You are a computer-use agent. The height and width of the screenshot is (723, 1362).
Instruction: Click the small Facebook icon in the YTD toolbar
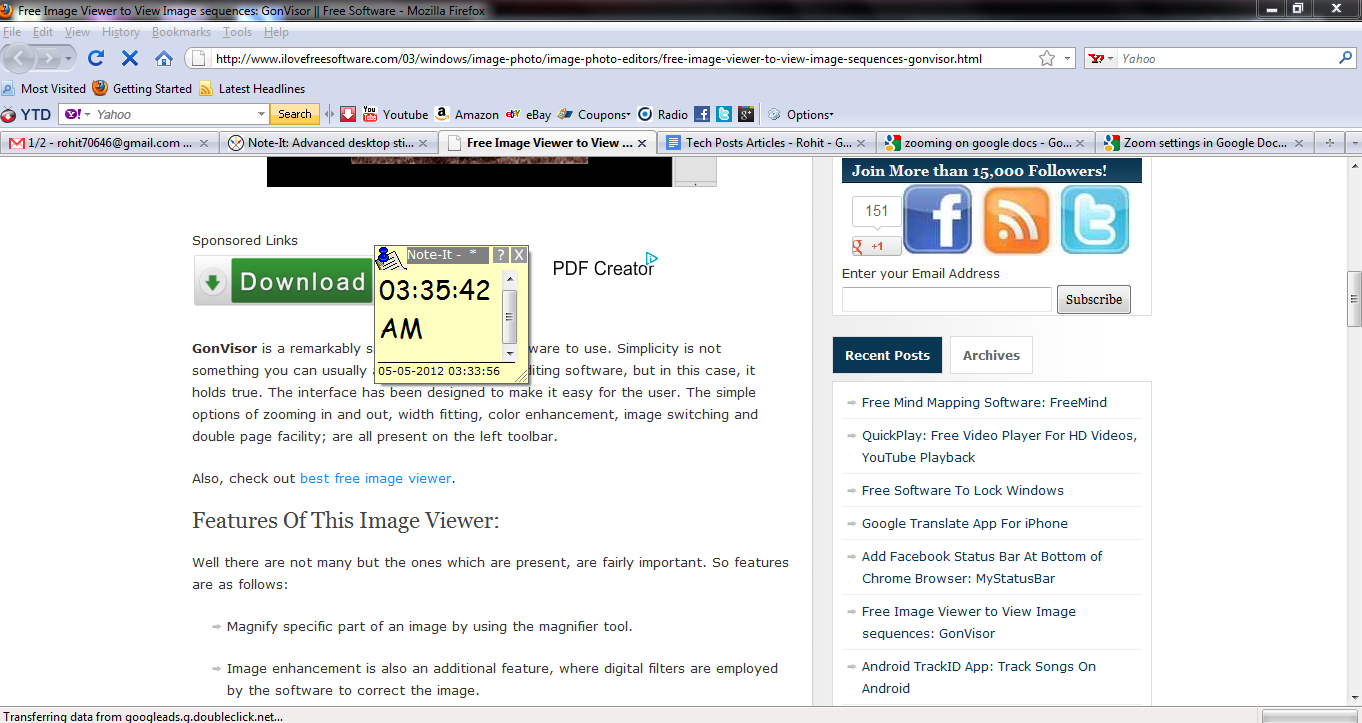click(x=702, y=114)
